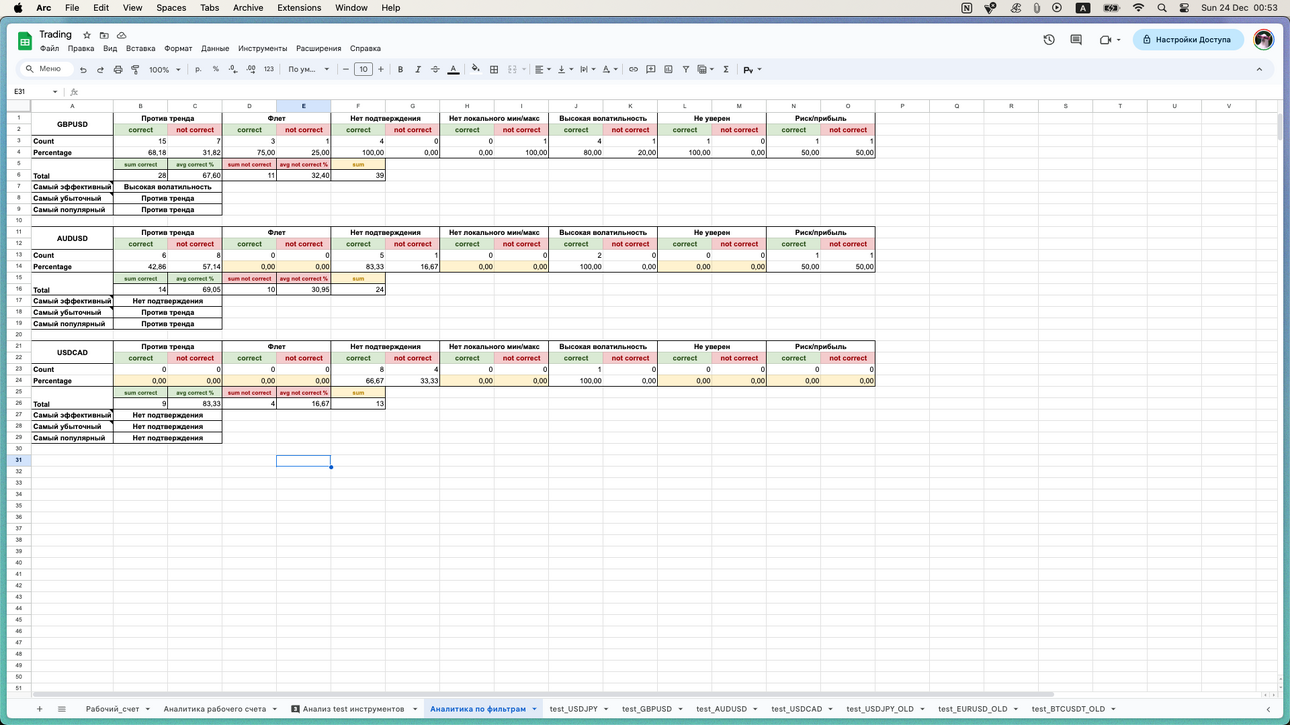
Task: Open horizontal align dropdown
Action: coord(542,69)
